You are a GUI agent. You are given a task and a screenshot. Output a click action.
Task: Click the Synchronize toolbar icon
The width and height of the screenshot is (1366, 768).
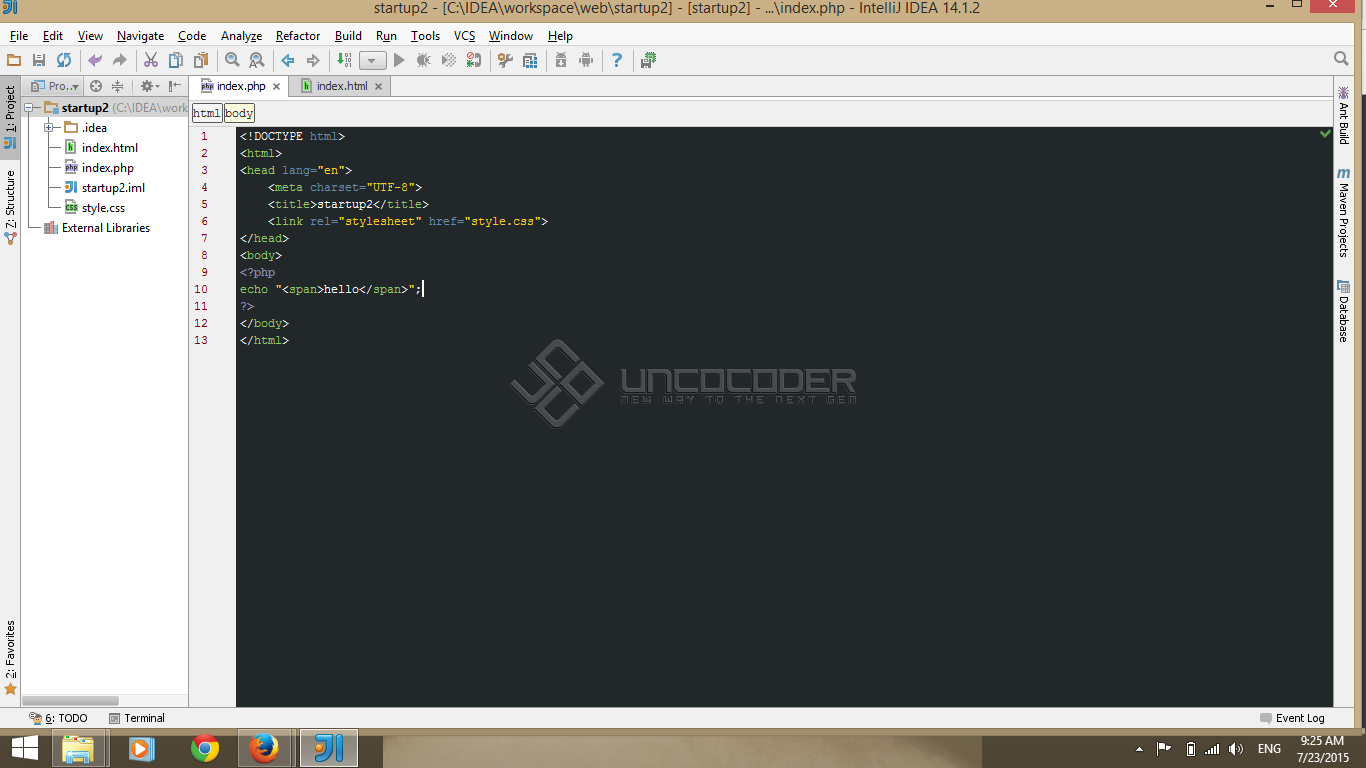[64, 60]
